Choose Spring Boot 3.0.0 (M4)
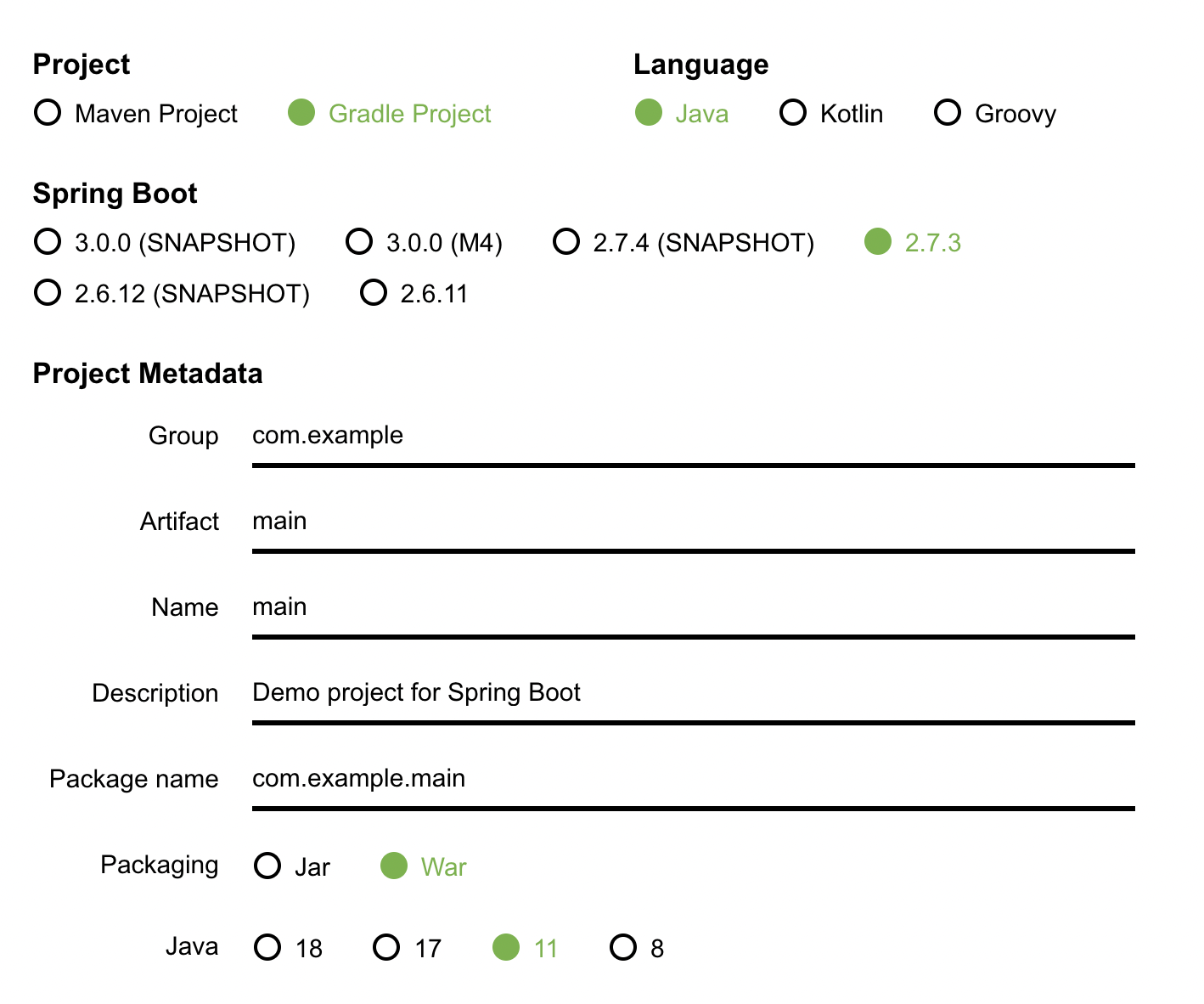Image resolution: width=1204 pixels, height=1004 pixels. click(x=360, y=242)
